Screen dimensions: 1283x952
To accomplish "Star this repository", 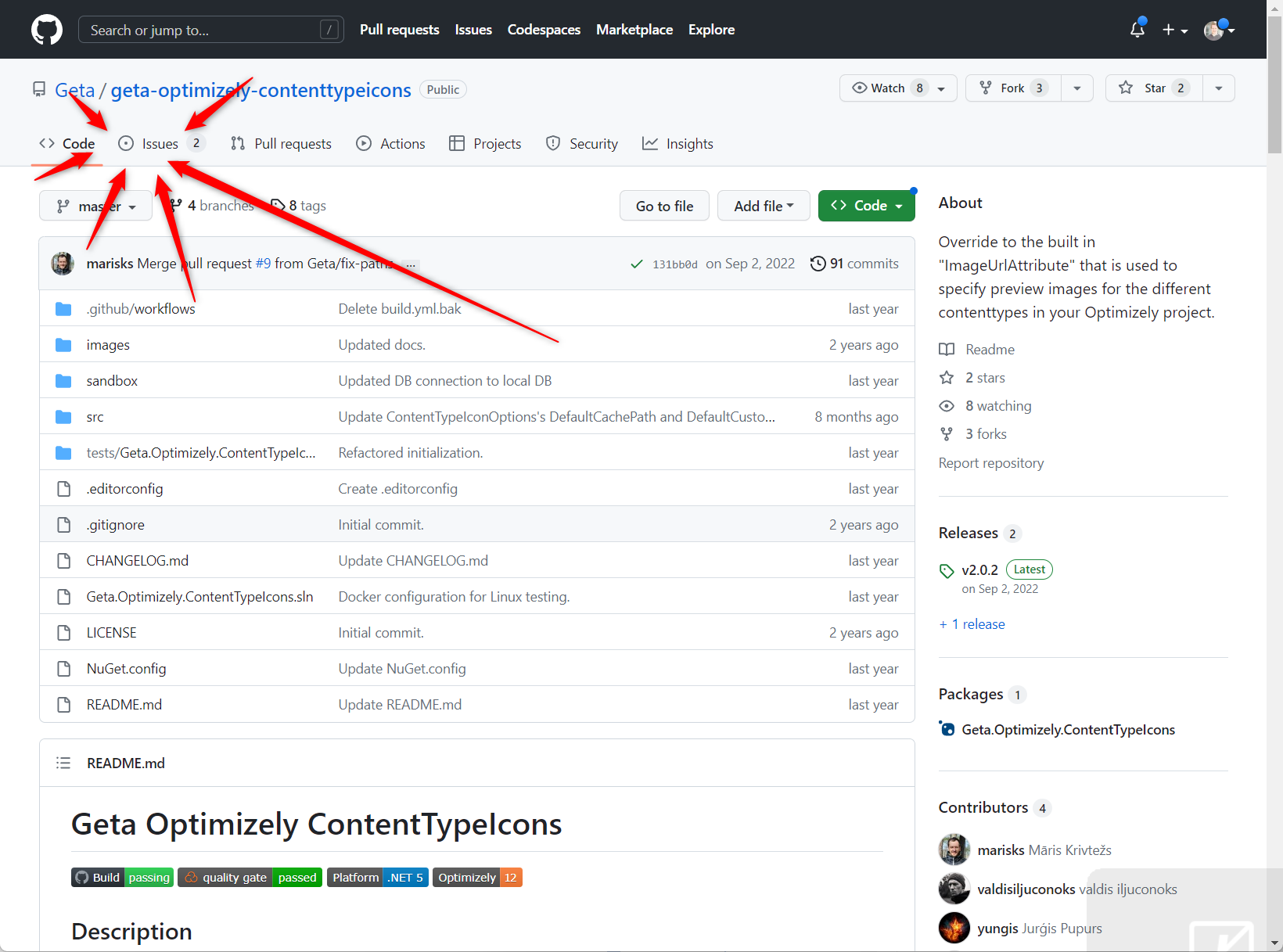I will (1154, 88).
